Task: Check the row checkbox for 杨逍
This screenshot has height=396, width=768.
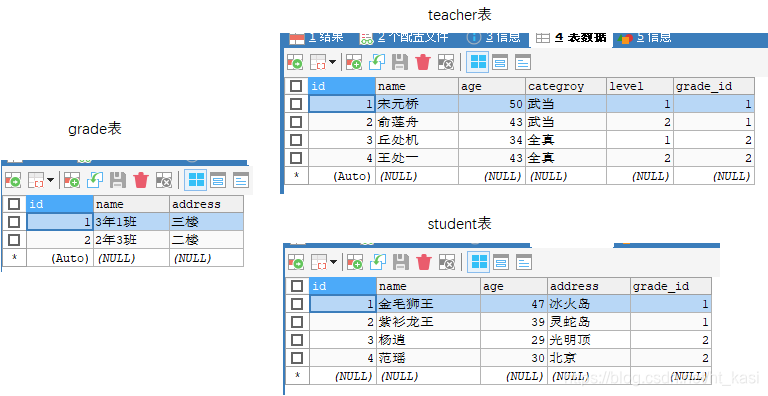Action: 297,340
